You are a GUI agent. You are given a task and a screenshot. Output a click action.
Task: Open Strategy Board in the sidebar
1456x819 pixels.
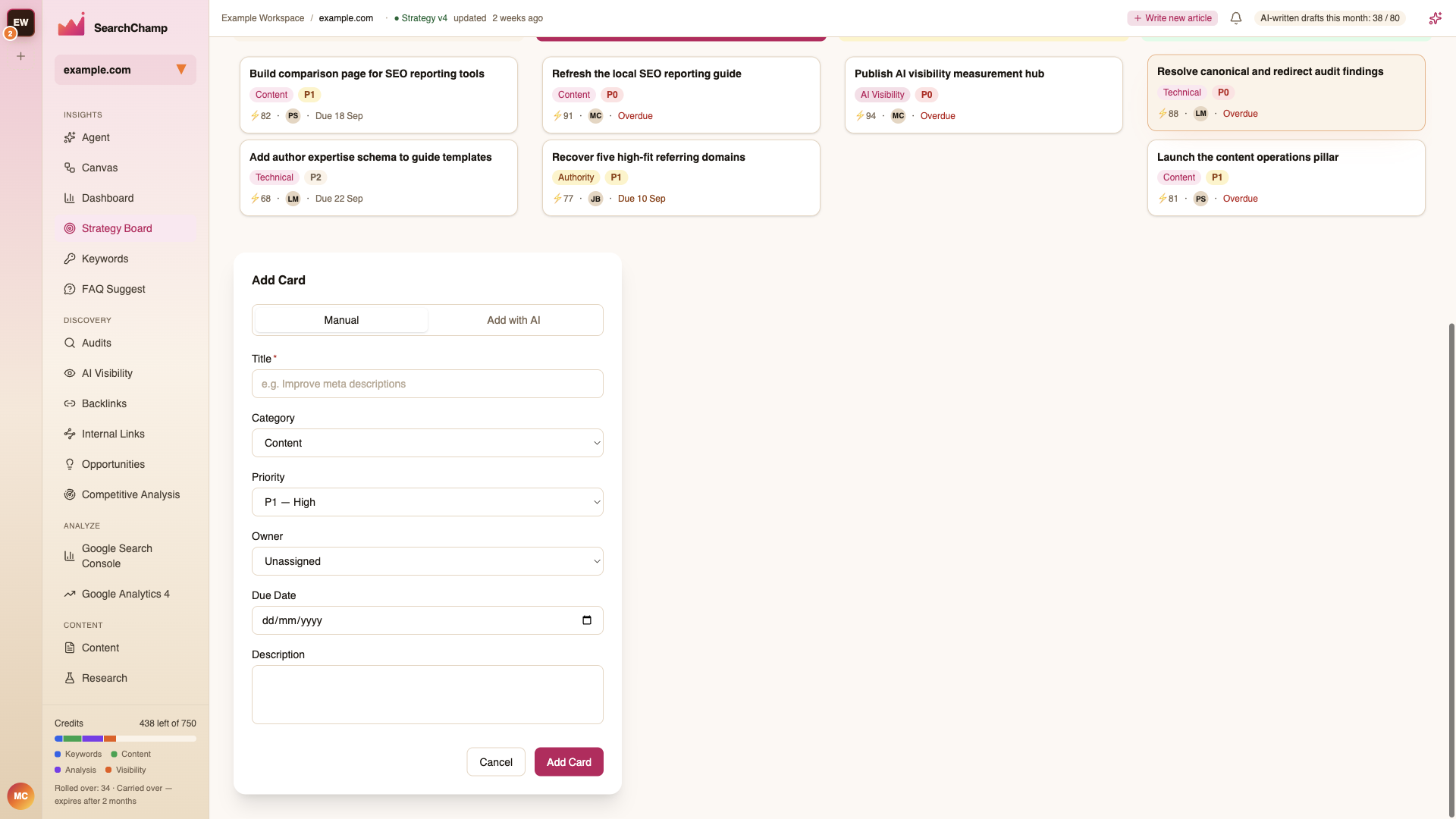click(x=125, y=228)
